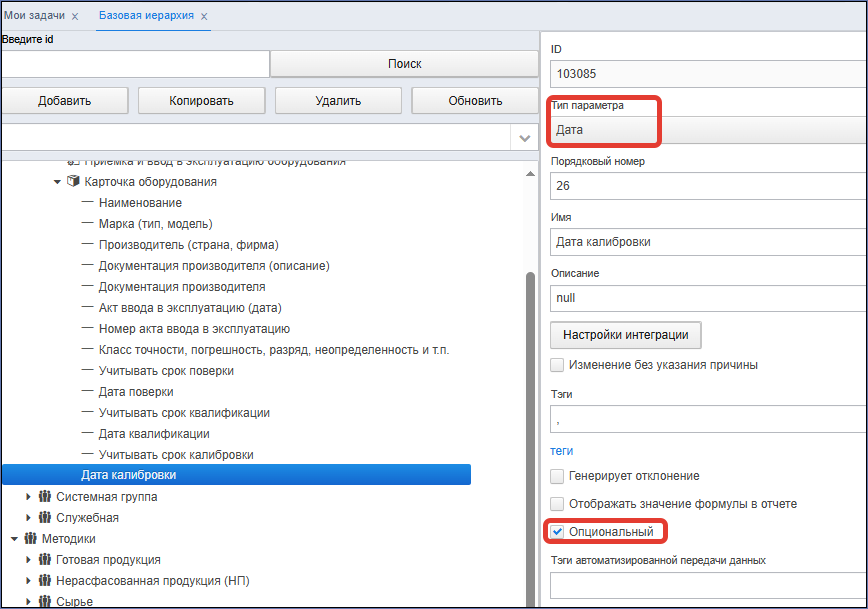Collapse the Карточка оборудования node
This screenshot has width=868, height=609.
point(57,182)
